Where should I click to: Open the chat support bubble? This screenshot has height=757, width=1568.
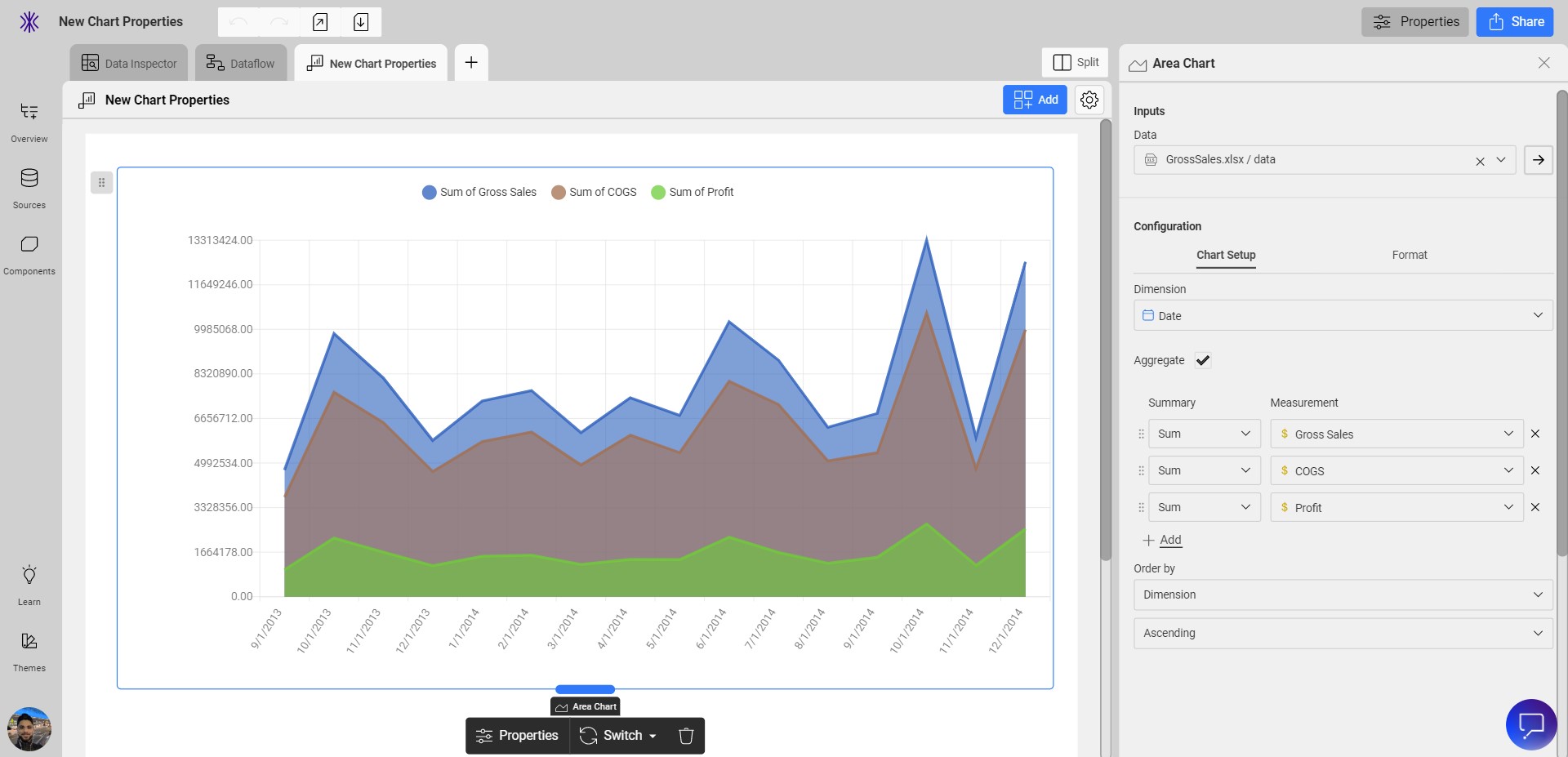[1531, 724]
